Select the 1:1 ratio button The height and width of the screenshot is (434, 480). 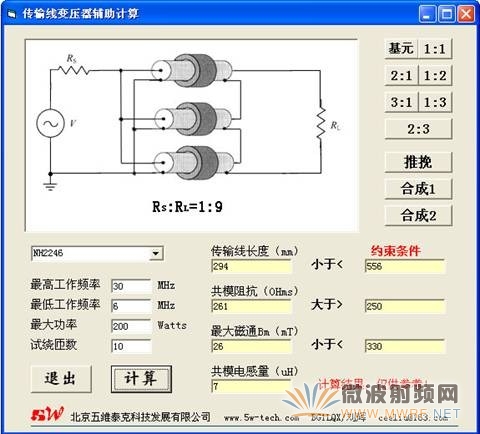(435, 49)
